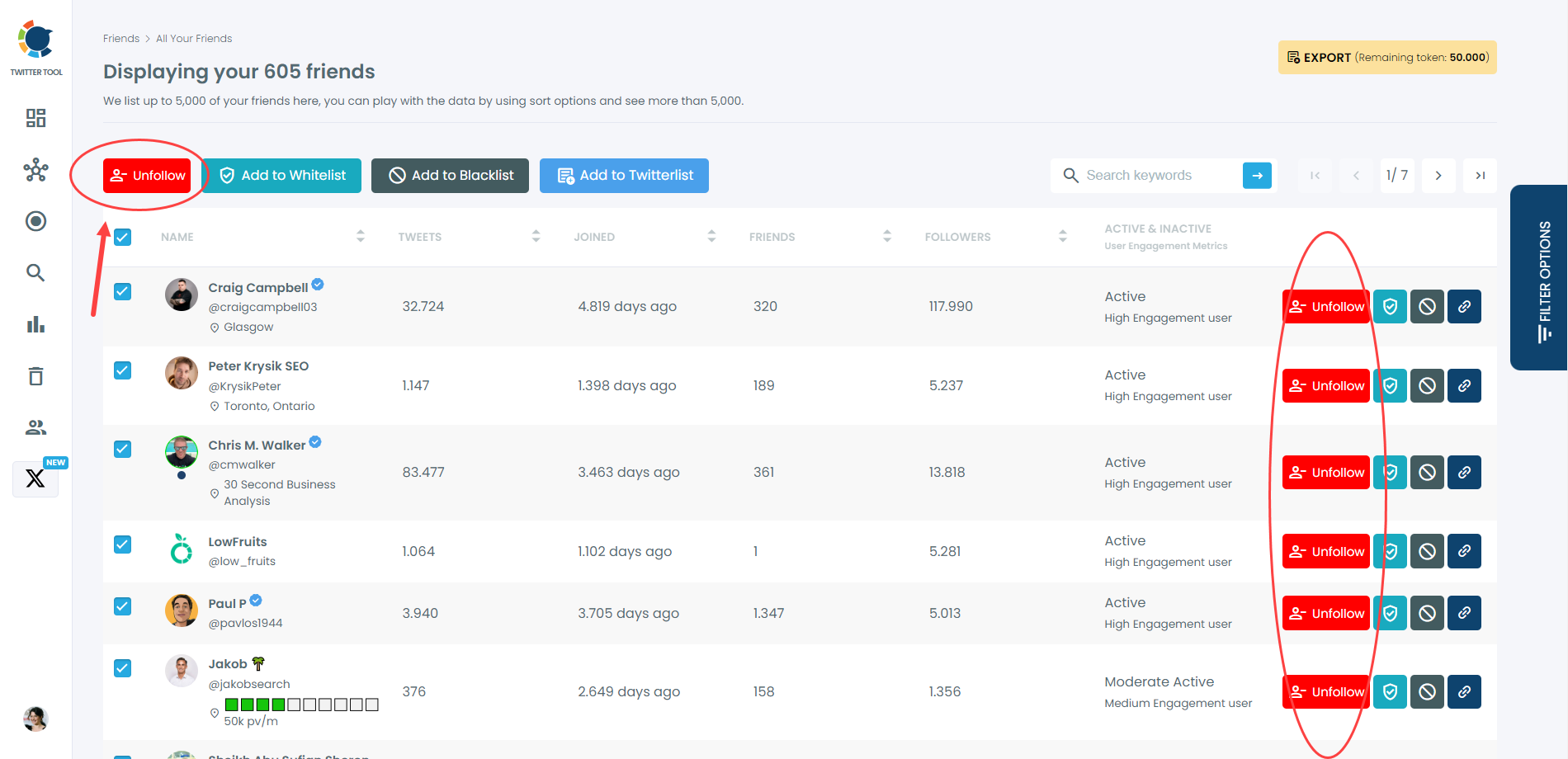This screenshot has height=759, width=1568.
Task: Uncheck the Jakob row checkbox
Action: 123,668
